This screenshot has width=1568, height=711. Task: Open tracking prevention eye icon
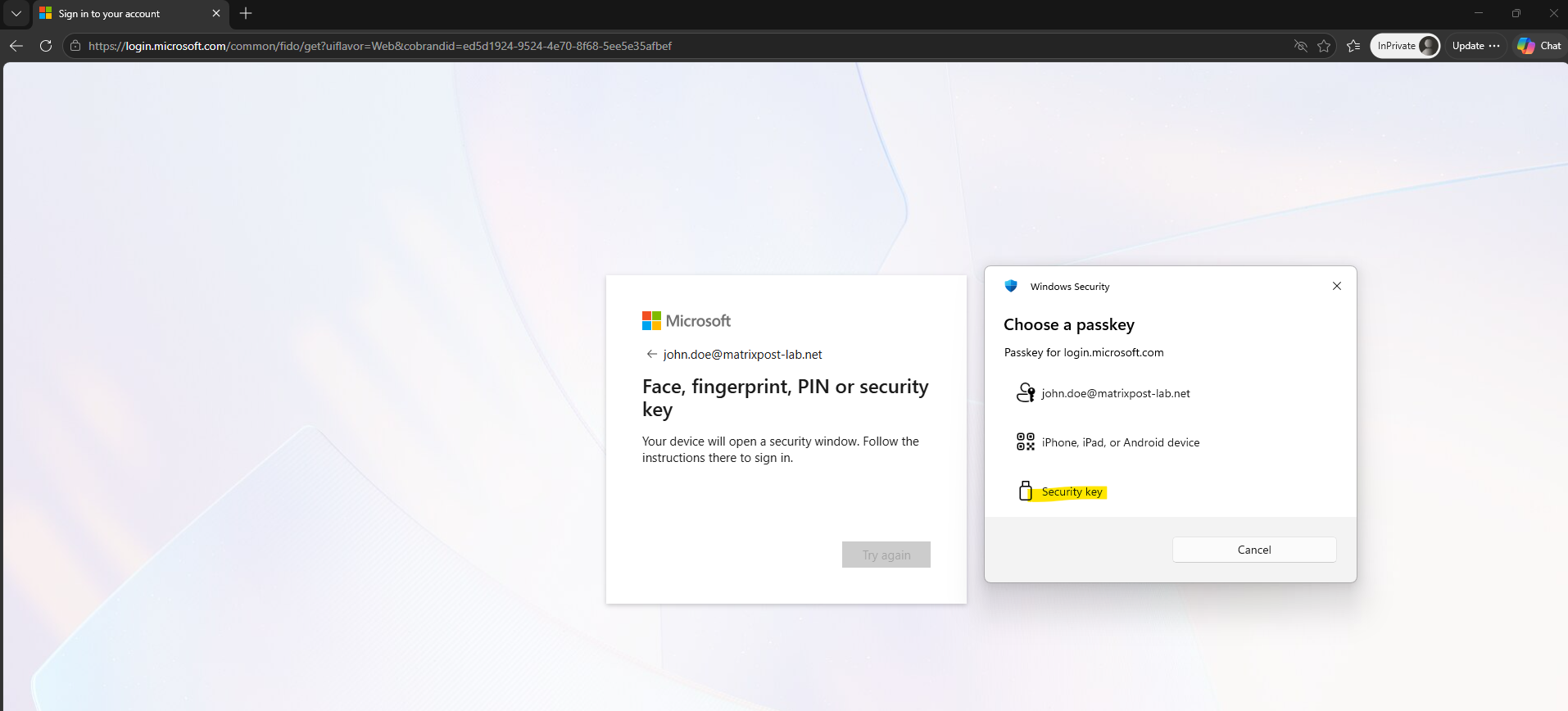tap(1300, 46)
